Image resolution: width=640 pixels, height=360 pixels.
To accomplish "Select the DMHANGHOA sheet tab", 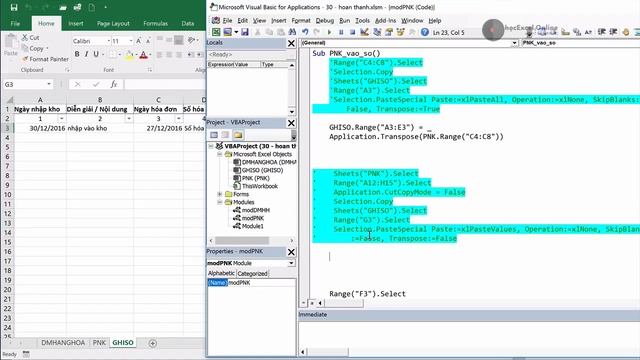I will (63, 343).
